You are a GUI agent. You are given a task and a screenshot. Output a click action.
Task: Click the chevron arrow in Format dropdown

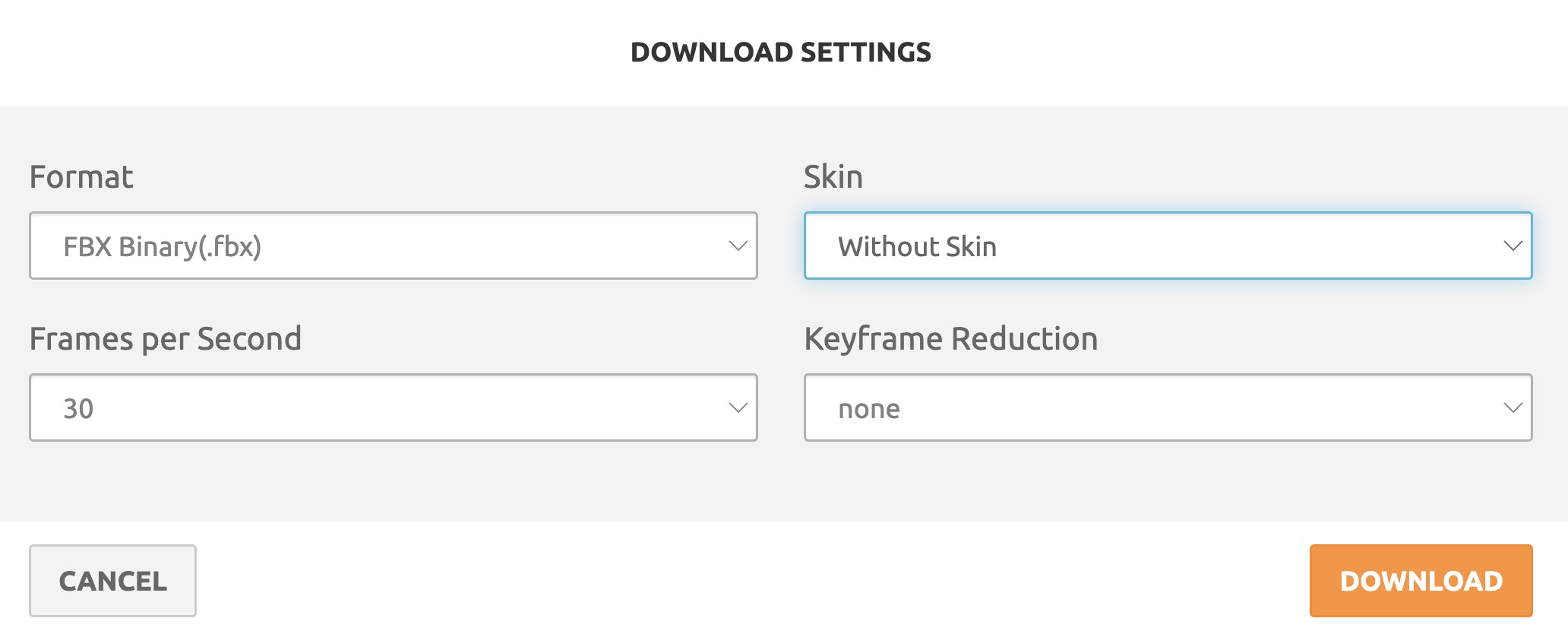click(738, 246)
